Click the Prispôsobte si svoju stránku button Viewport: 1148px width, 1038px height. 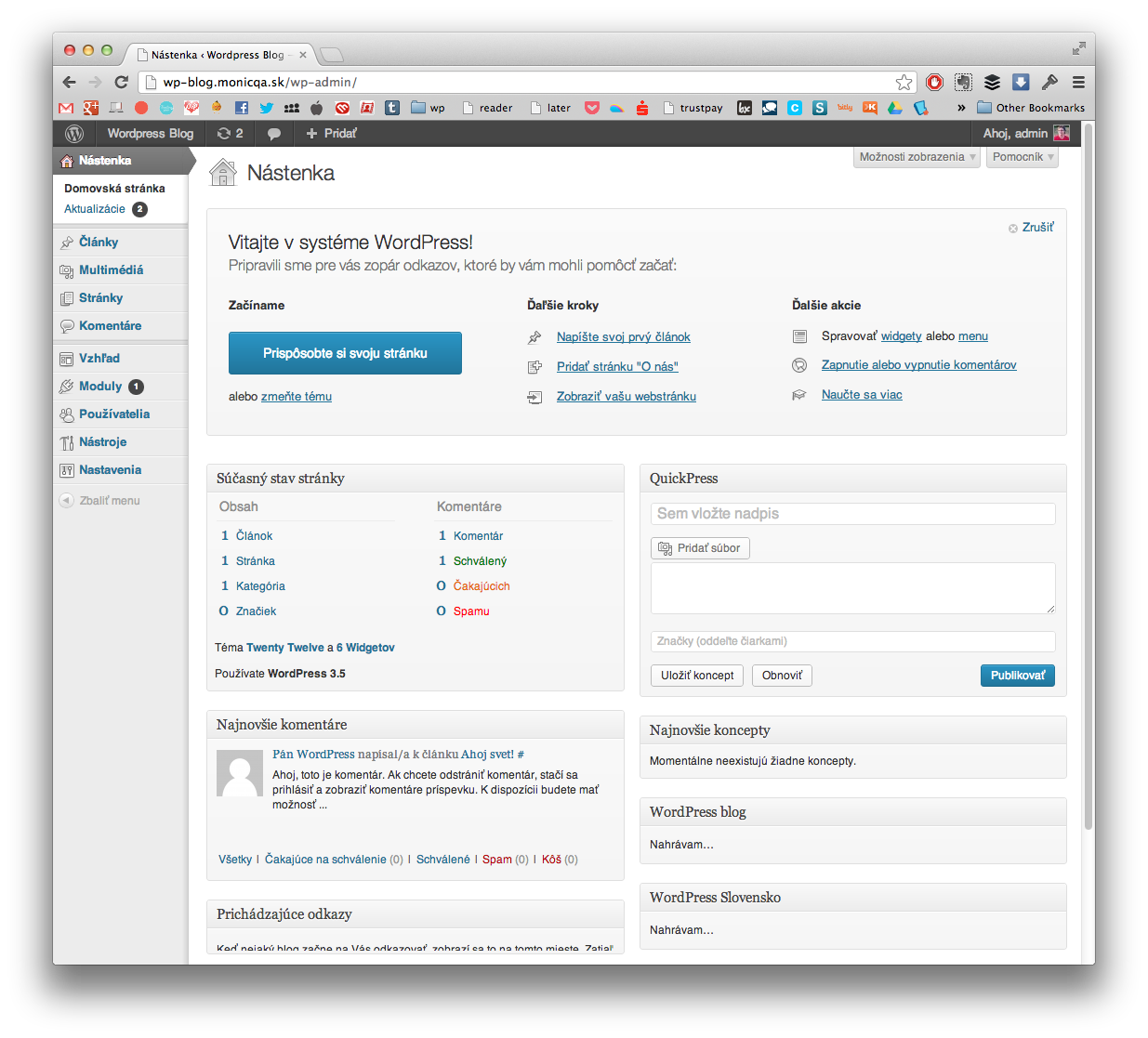point(345,353)
